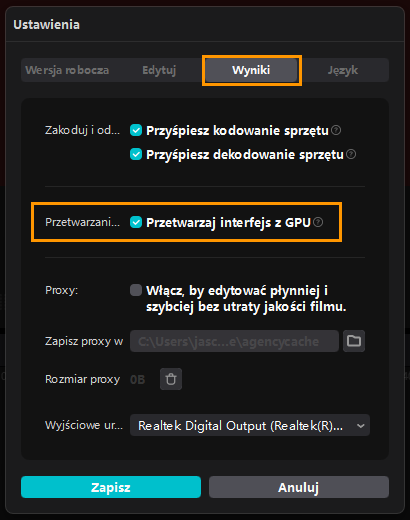Click the Przetwarzaj interfejs z GPU label

(x=229, y=223)
